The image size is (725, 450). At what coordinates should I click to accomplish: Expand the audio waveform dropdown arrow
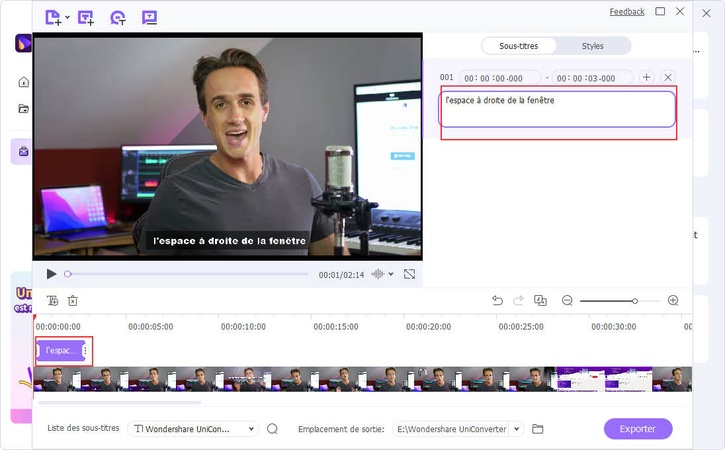point(391,274)
